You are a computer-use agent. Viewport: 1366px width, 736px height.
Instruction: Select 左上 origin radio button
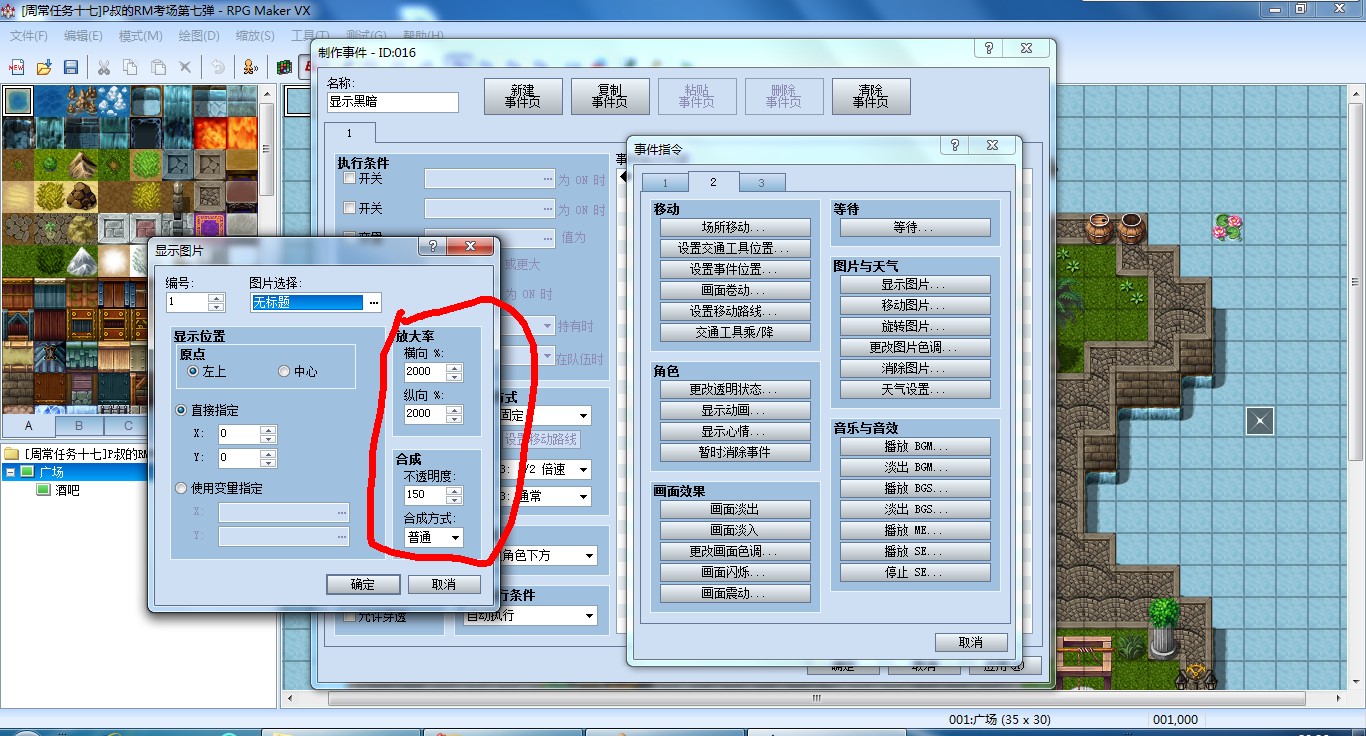coord(193,371)
